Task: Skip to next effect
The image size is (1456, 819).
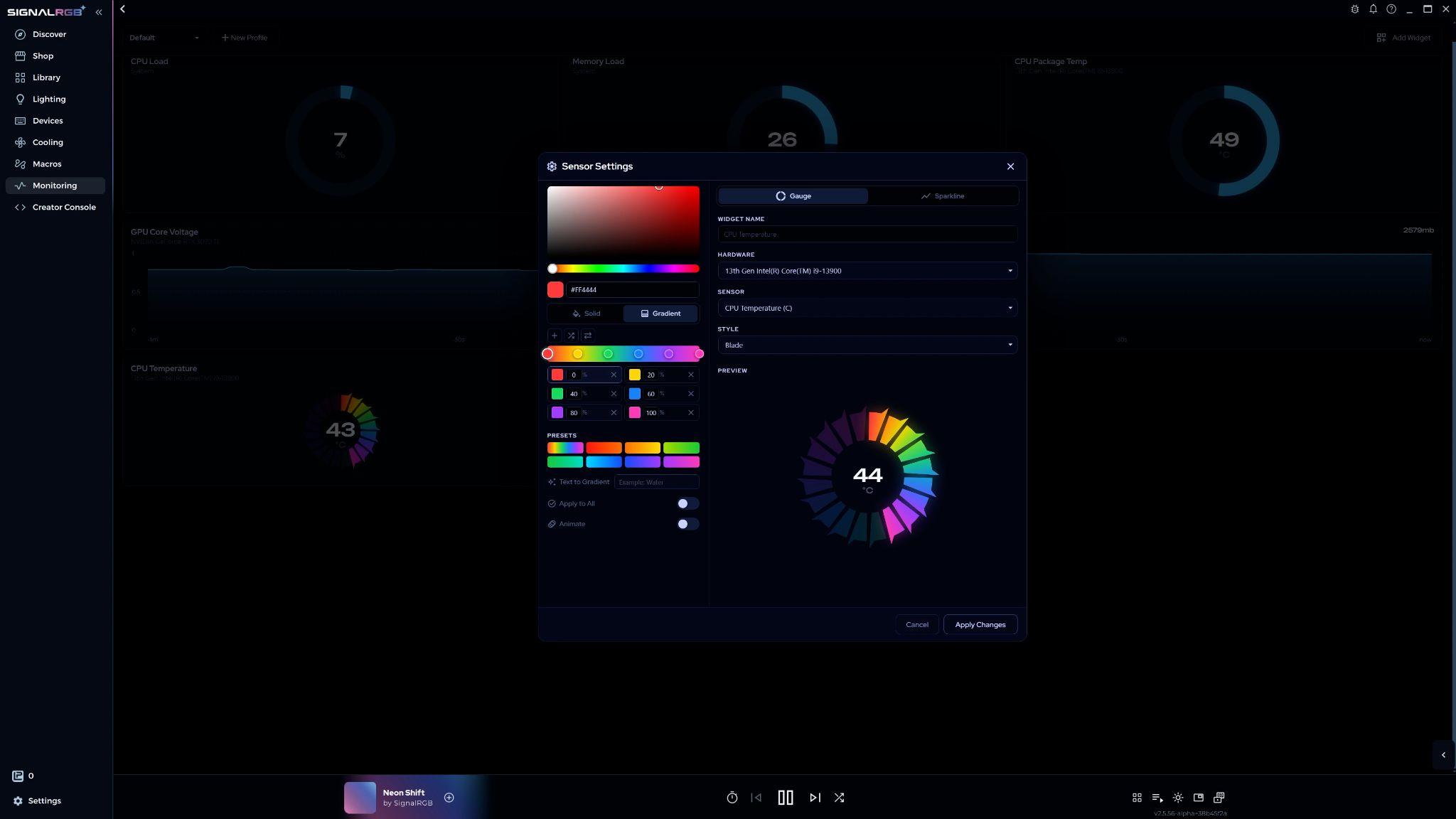Action: [815, 798]
